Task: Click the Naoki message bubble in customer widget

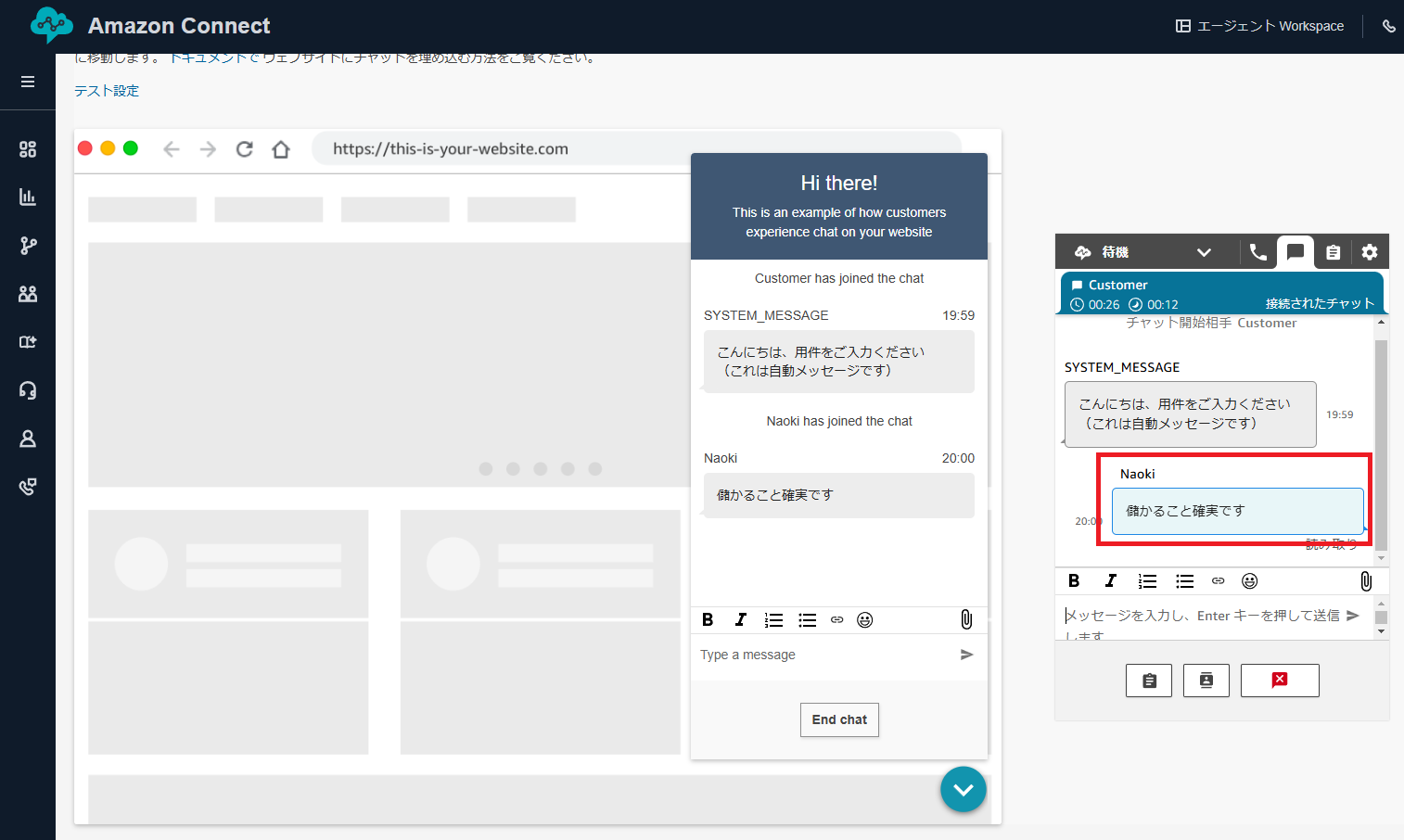Action: [x=839, y=495]
